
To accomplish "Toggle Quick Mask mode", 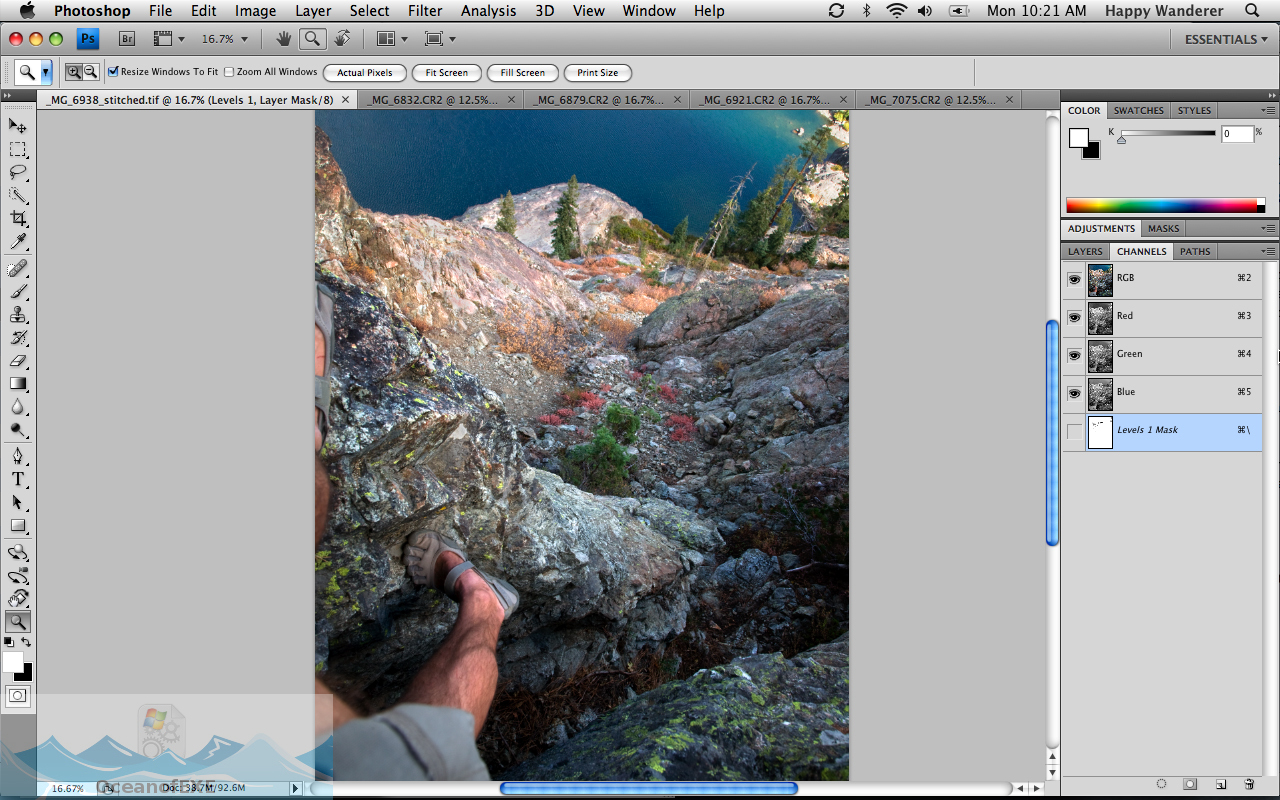I will [18, 695].
